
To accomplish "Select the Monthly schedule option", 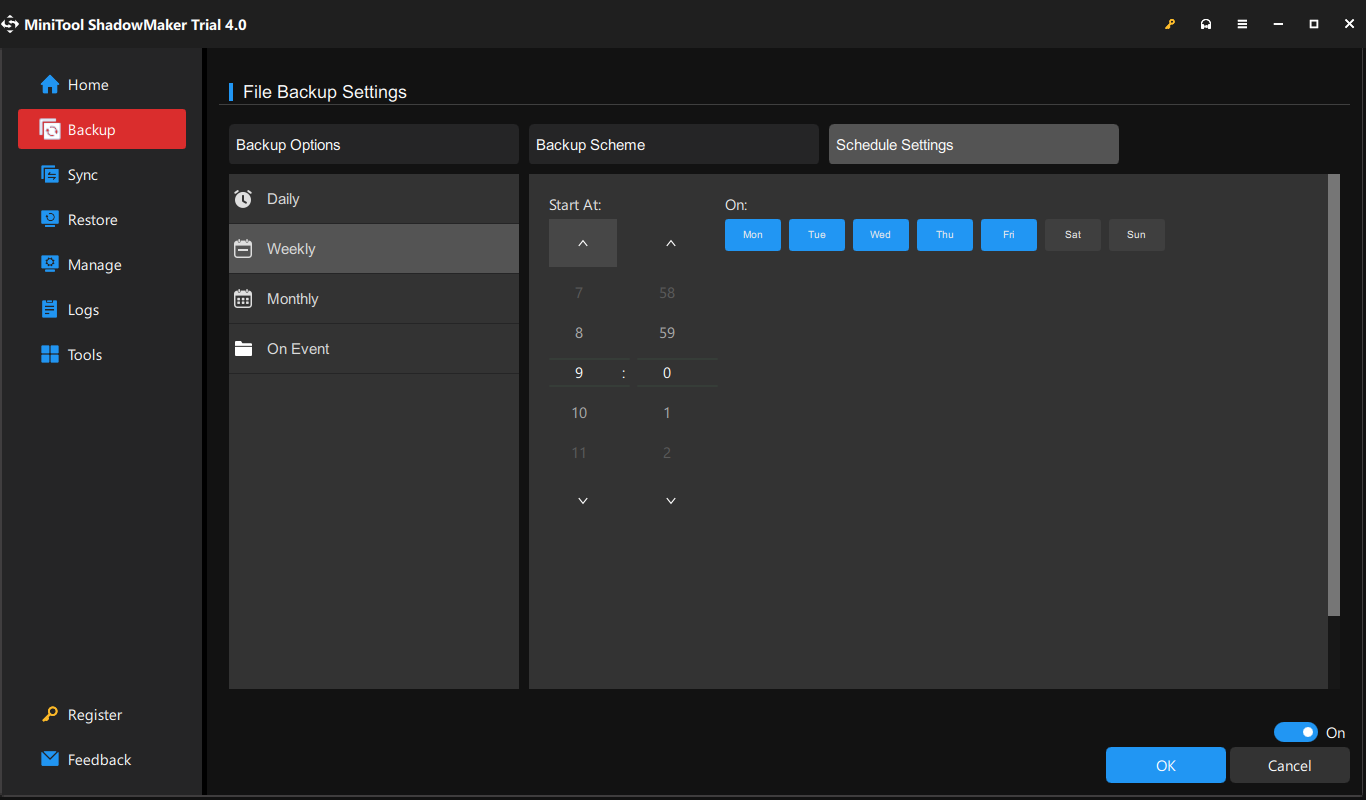I will (x=292, y=299).
